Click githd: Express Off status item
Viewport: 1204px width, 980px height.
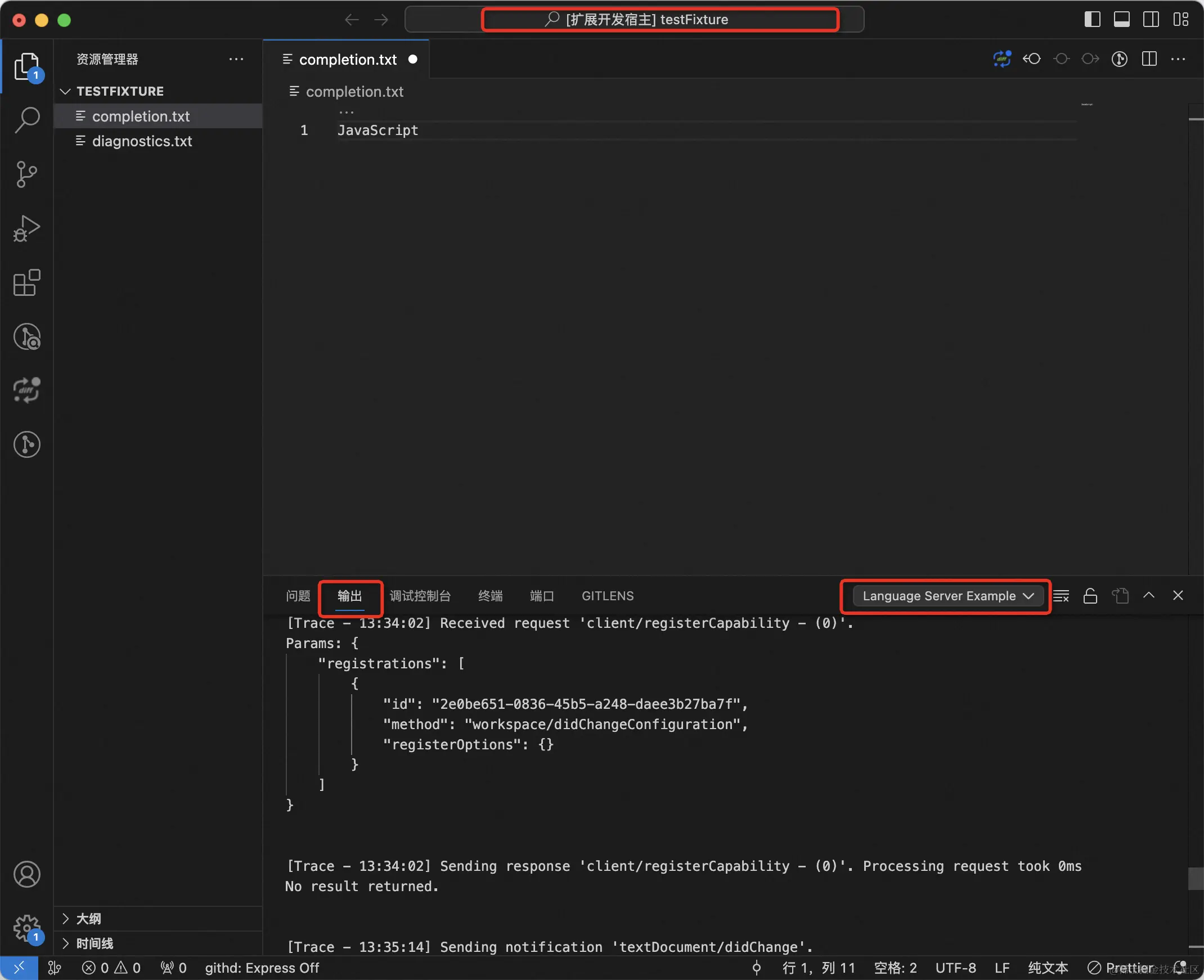262,968
